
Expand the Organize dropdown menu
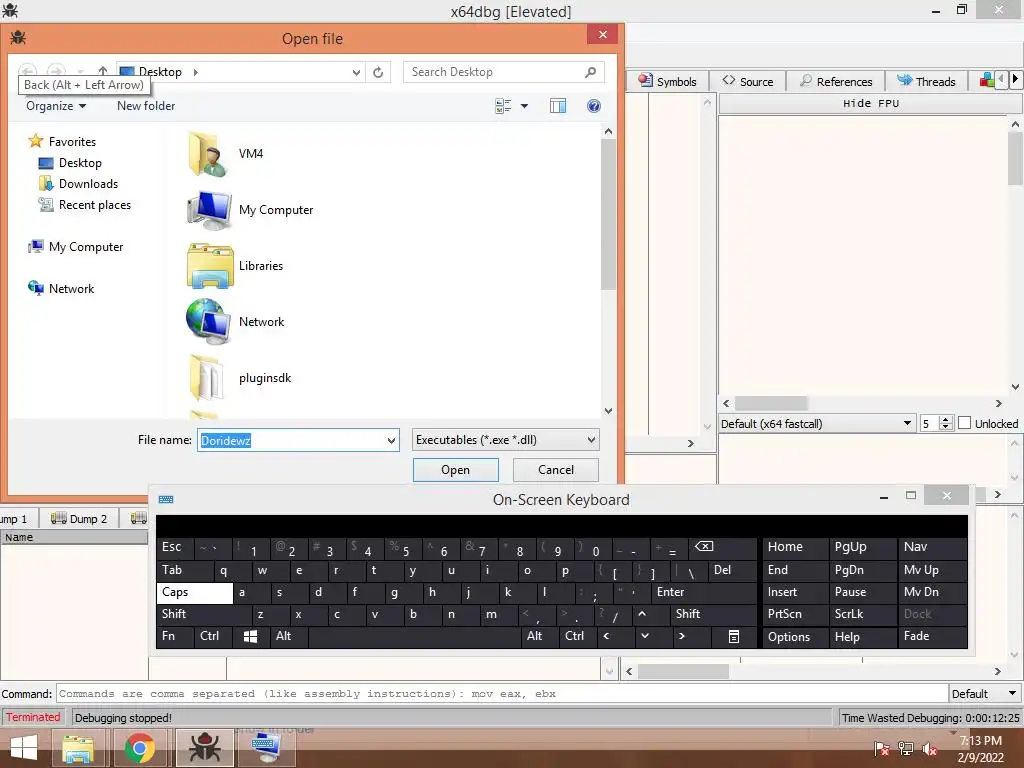[56, 106]
